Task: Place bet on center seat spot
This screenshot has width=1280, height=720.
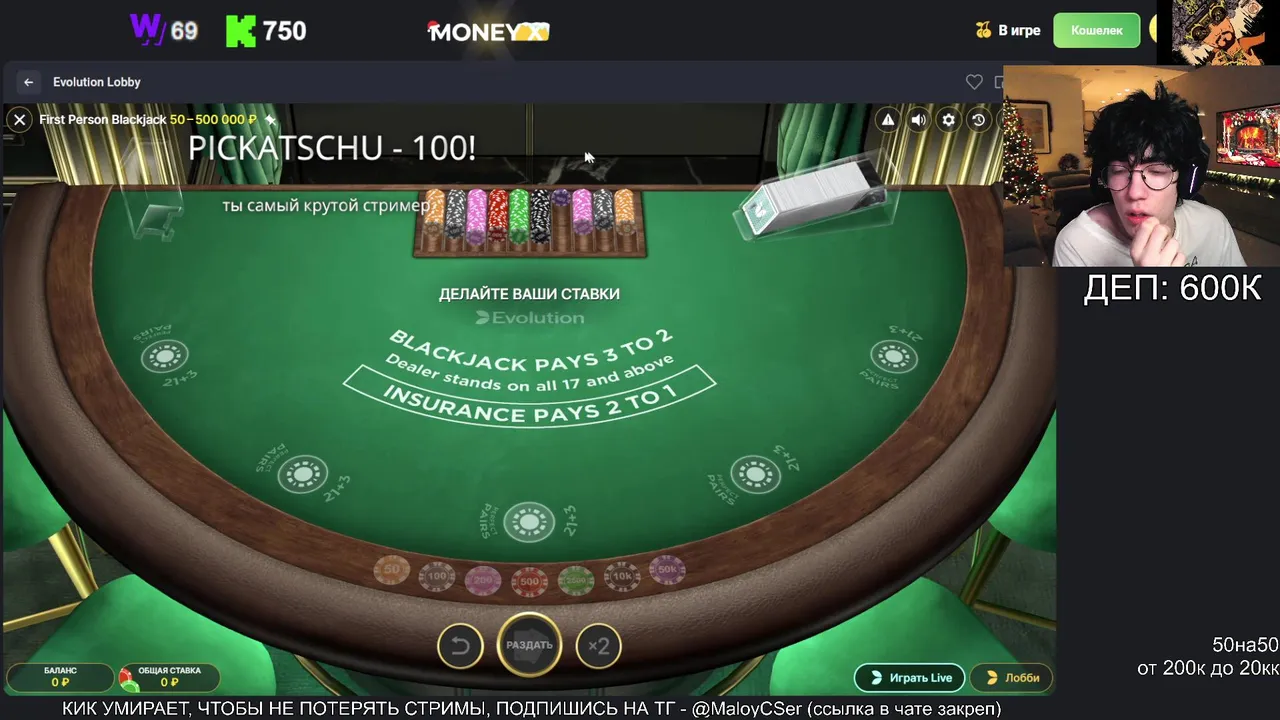Action: (529, 521)
